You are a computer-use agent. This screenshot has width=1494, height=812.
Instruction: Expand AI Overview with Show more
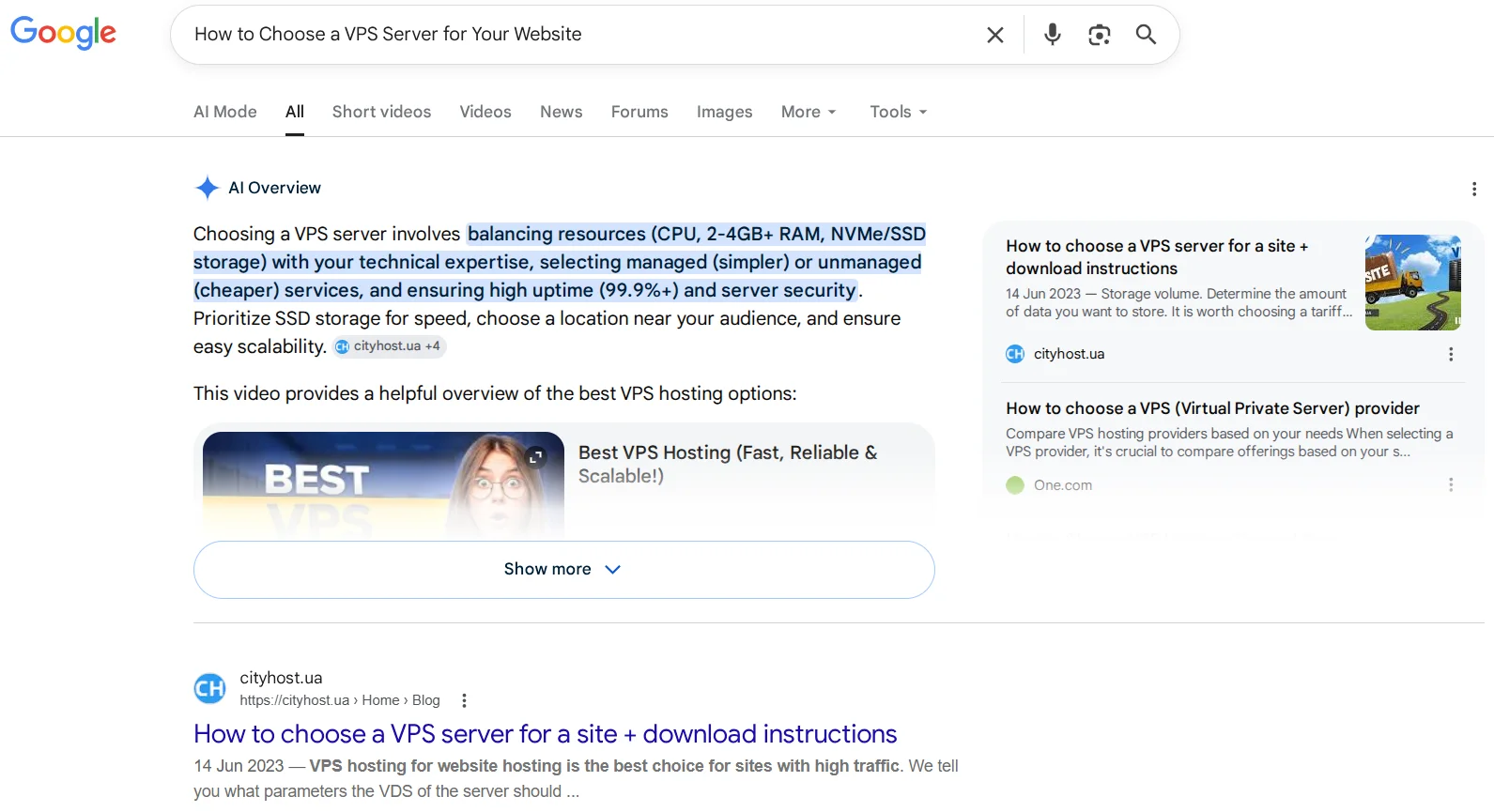(564, 570)
